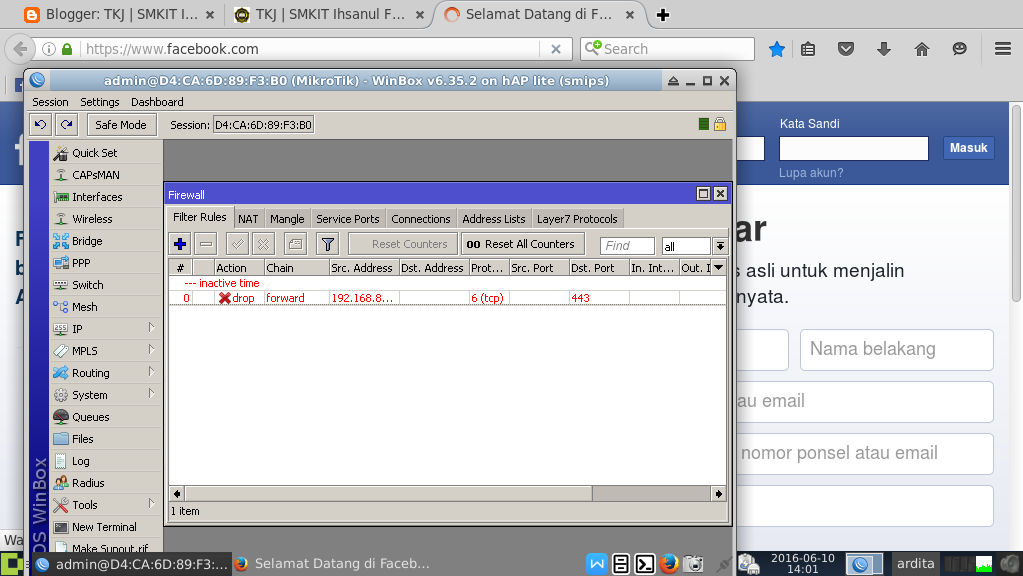
Task: Click the Remove rule minus button
Action: tap(206, 244)
